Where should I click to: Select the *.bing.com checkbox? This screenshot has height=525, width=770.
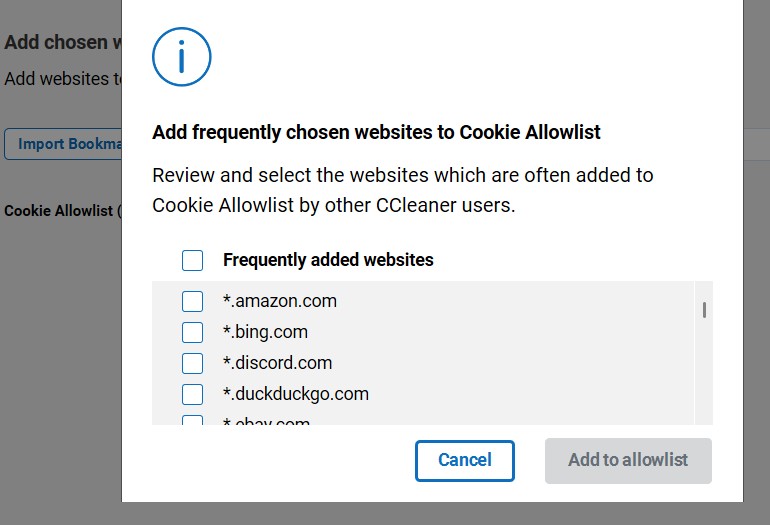tap(192, 332)
